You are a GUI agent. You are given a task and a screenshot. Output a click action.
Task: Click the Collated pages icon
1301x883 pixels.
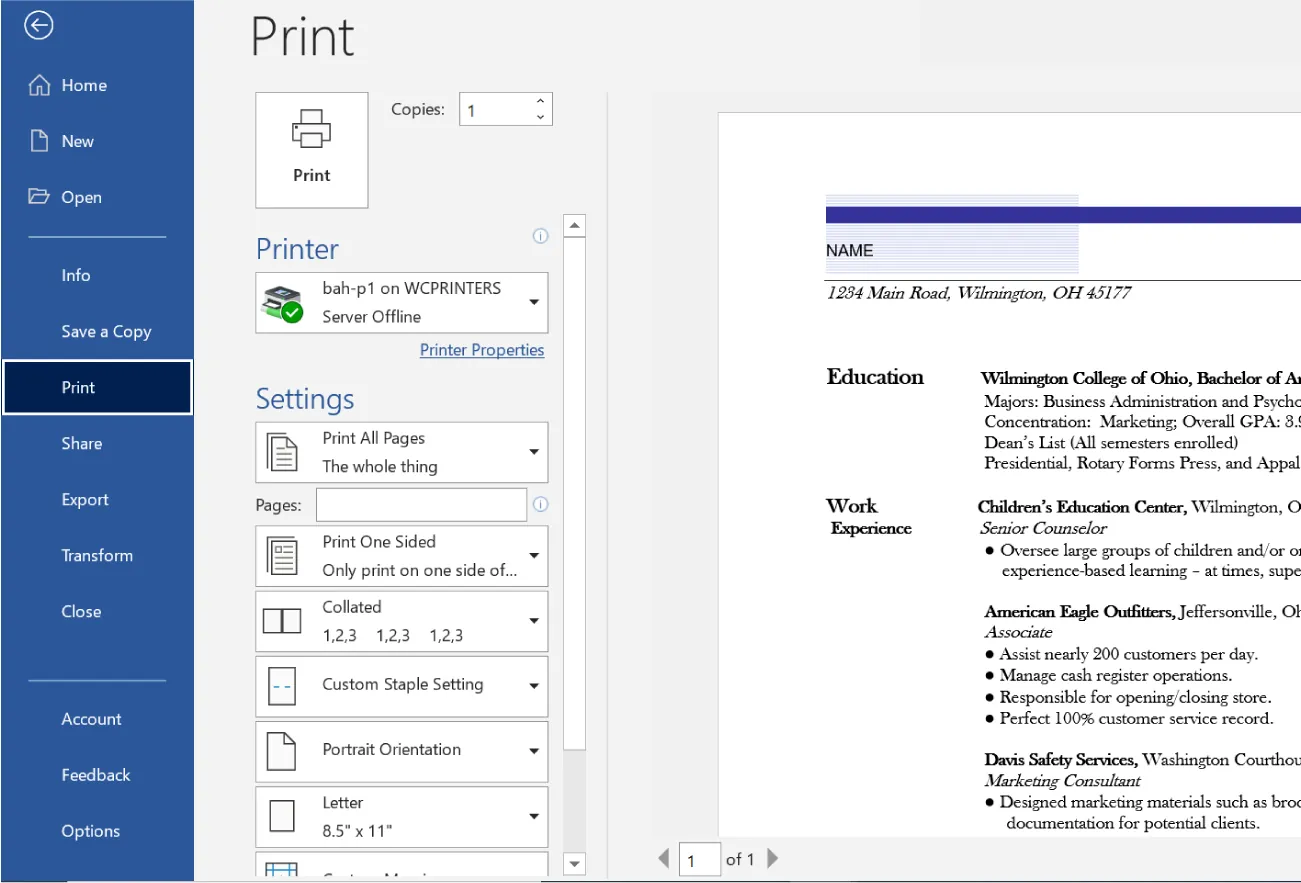(x=282, y=620)
